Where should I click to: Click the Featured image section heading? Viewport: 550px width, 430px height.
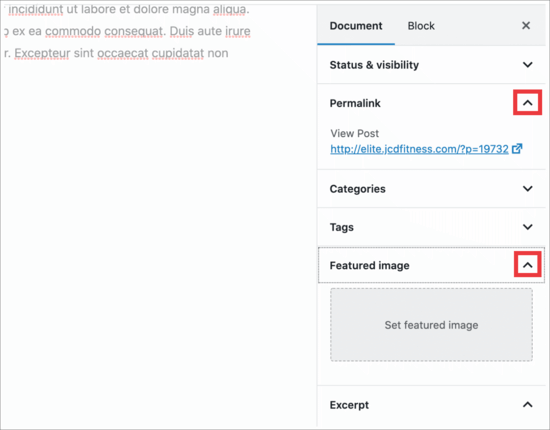coord(369,266)
